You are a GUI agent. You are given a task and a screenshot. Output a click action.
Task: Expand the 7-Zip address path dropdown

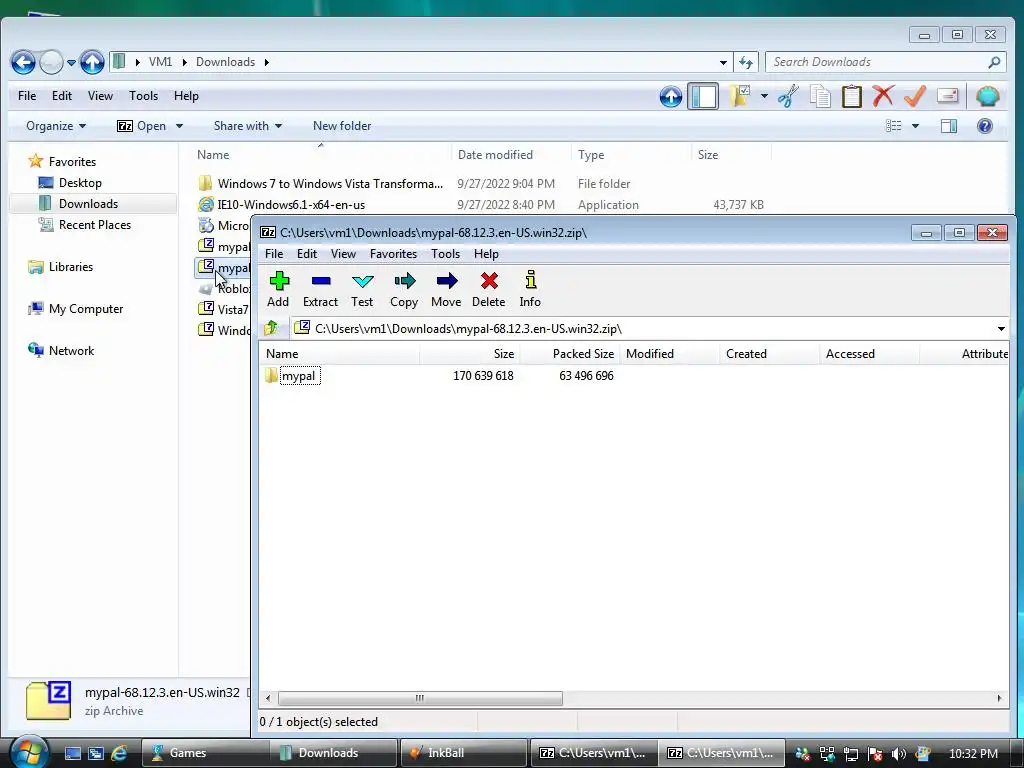(x=1001, y=328)
